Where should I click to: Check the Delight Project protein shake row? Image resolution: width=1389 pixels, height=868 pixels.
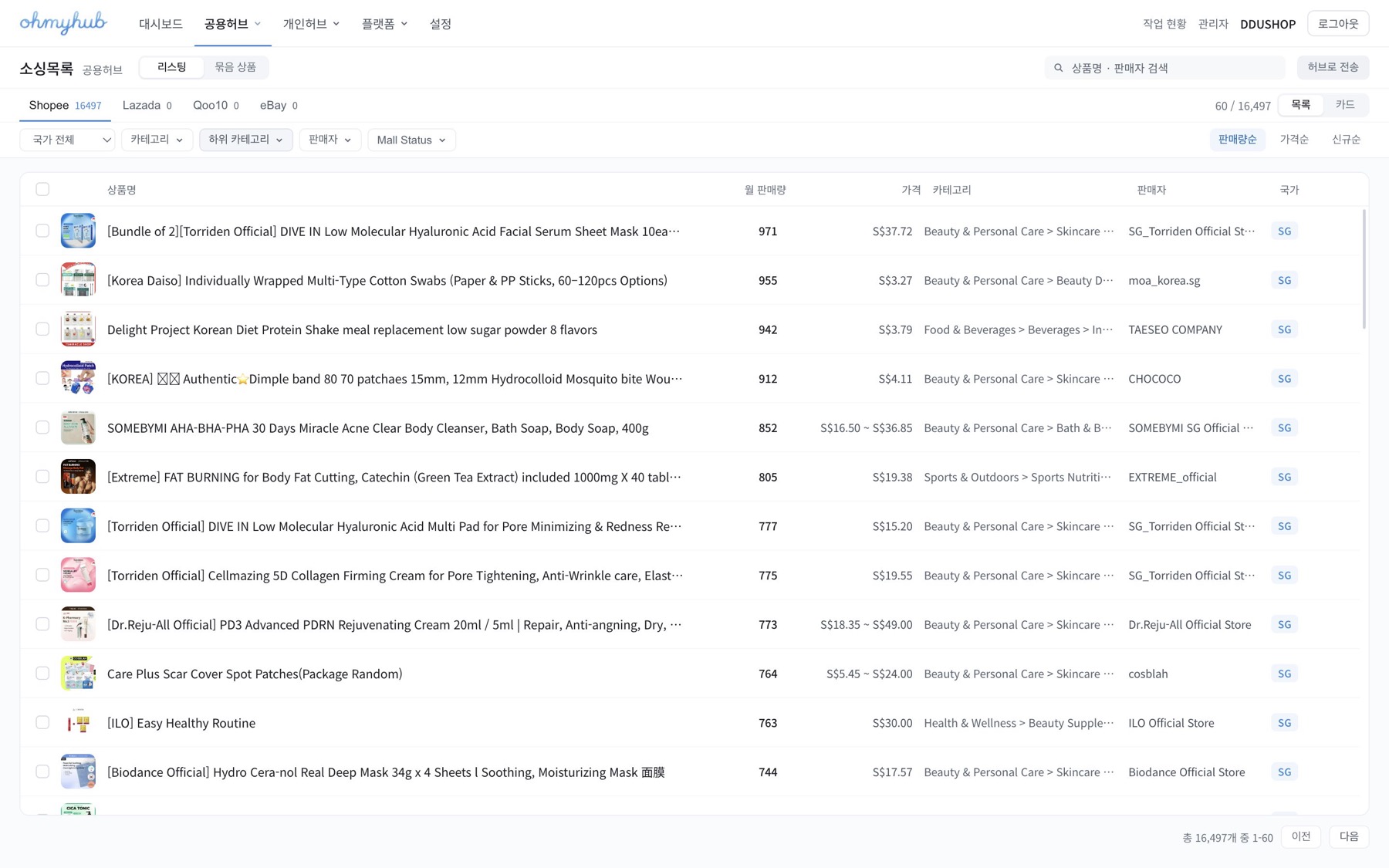[x=42, y=329]
